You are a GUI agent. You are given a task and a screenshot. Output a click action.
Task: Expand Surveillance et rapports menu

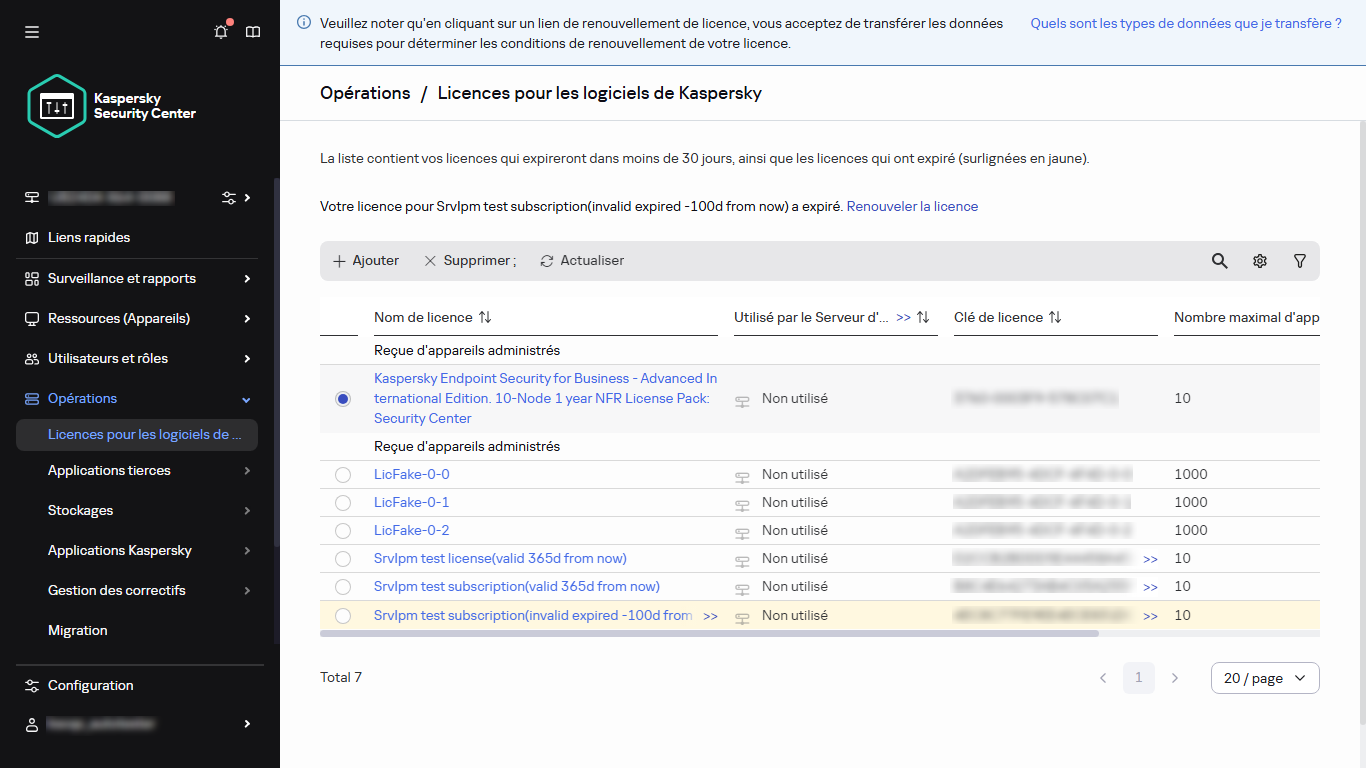[x=137, y=278]
